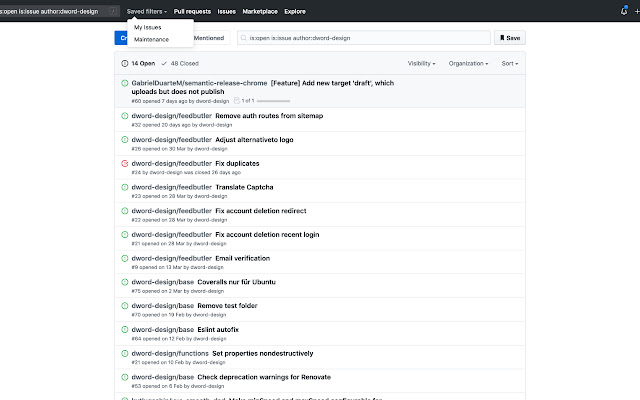
Task: Select My Issues from Saved filters menu
Action: pos(147,27)
